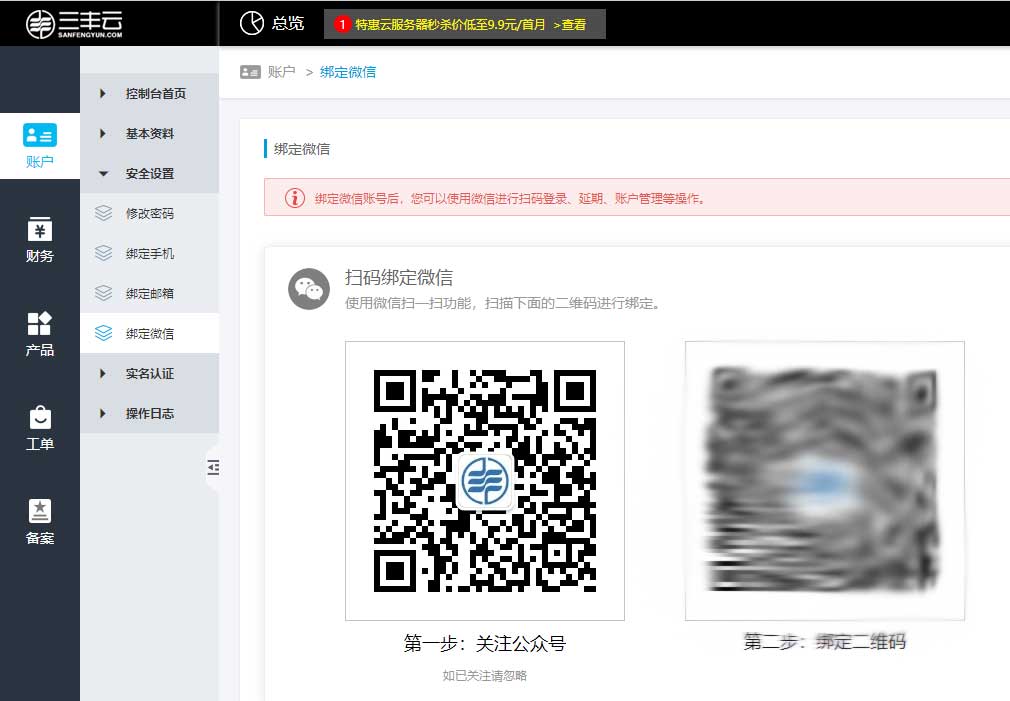This screenshot has height=701, width=1010.
Task: Open 实名认证 menu item
Action: 149,373
